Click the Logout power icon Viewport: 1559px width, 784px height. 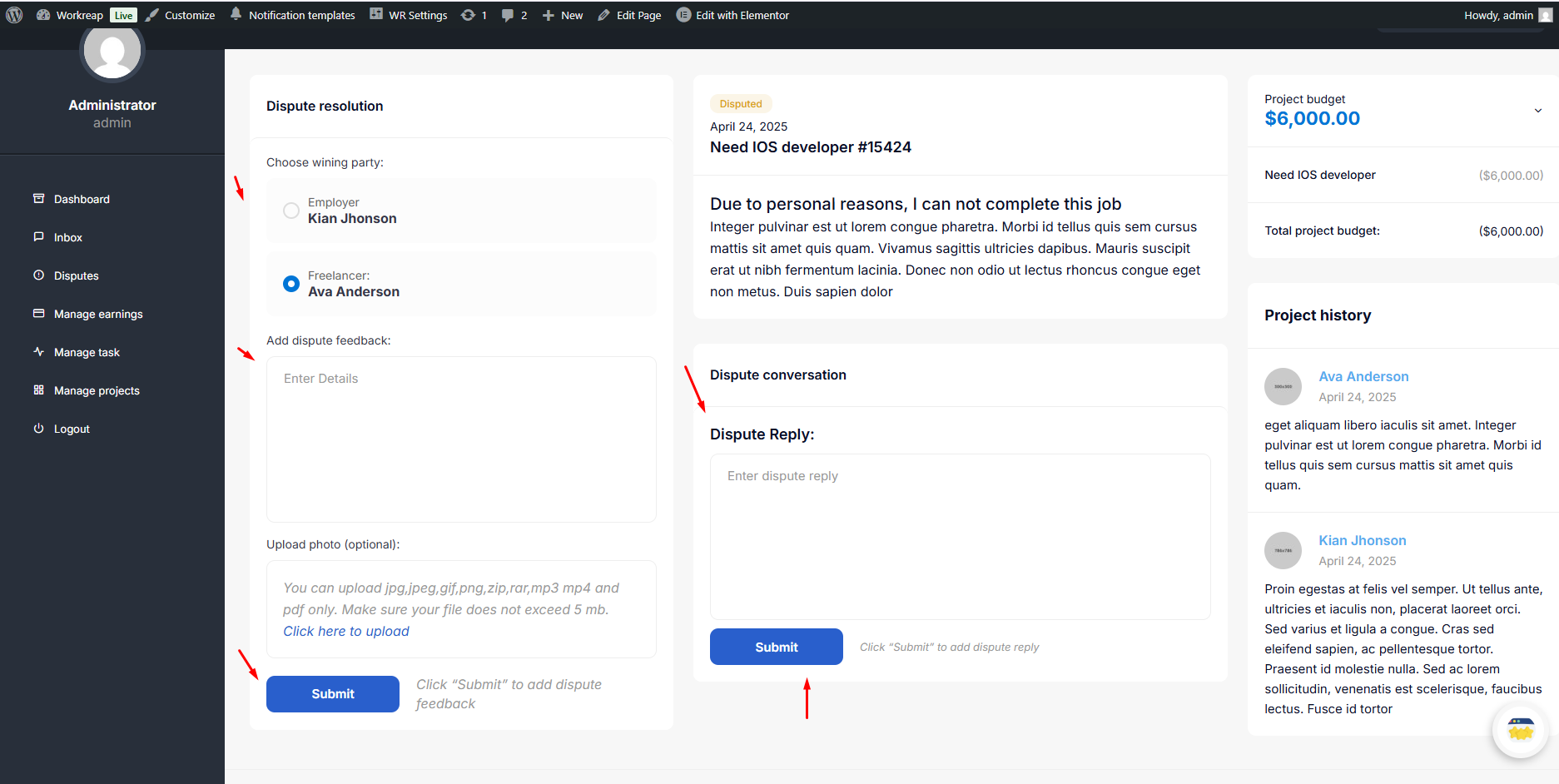[x=38, y=429]
